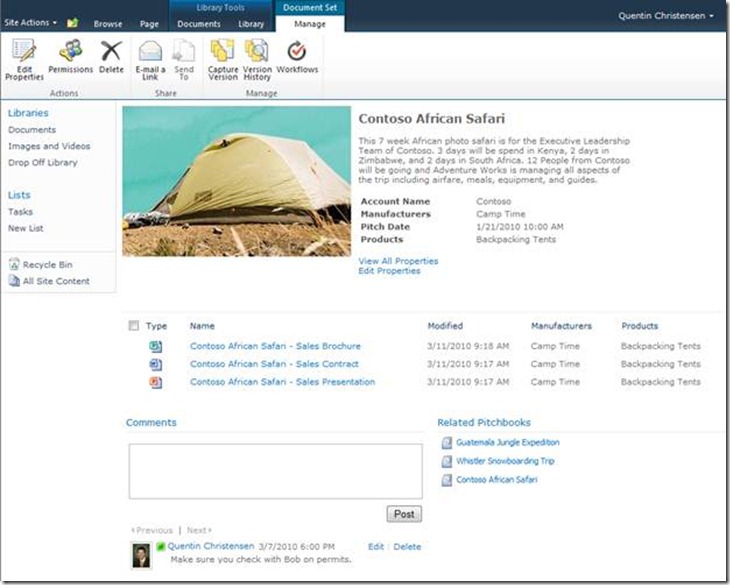Click Edit Properties link below Products
The height and width of the screenshot is (585, 730).
point(389,271)
